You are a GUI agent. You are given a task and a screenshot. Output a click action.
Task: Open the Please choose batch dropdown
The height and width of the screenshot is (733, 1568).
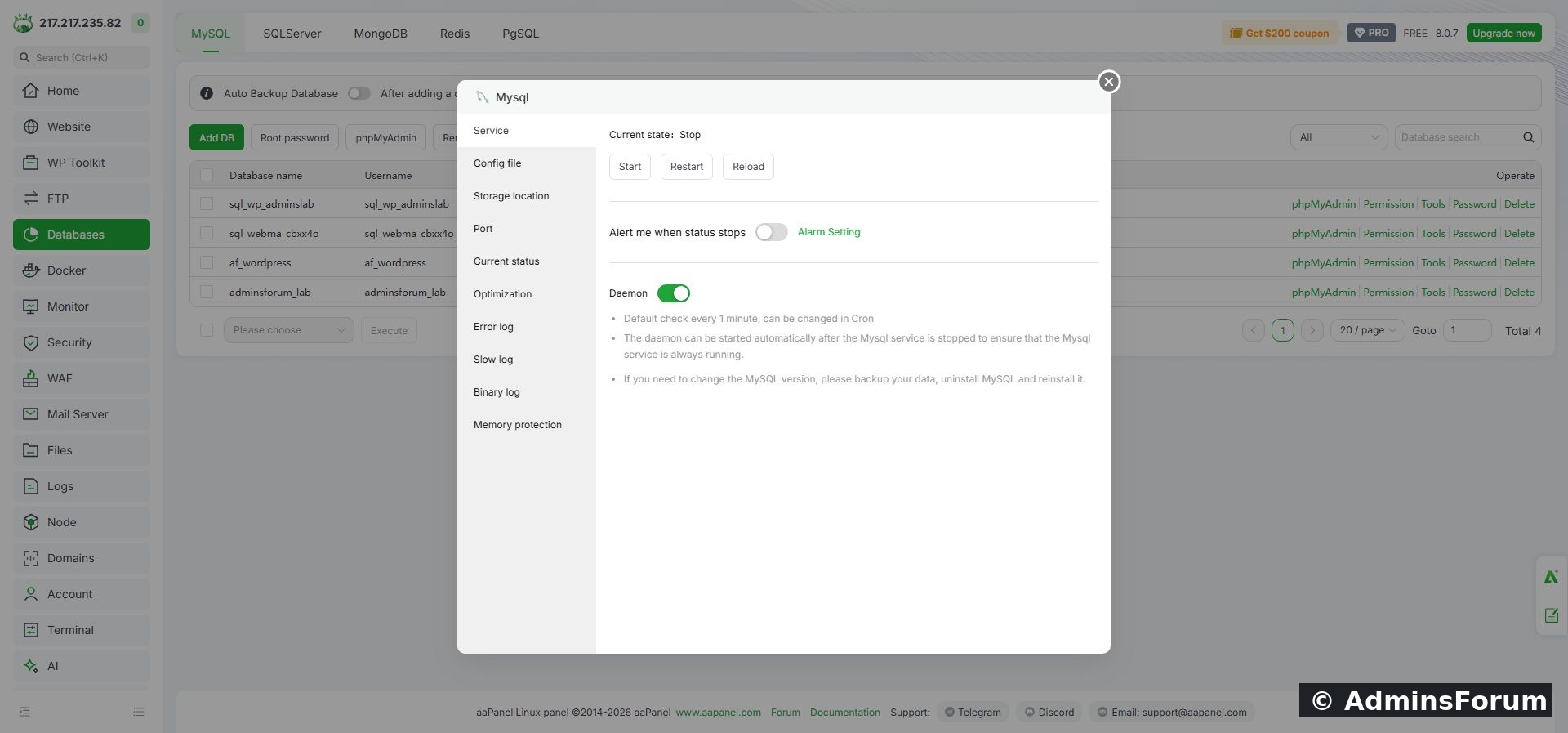point(289,330)
